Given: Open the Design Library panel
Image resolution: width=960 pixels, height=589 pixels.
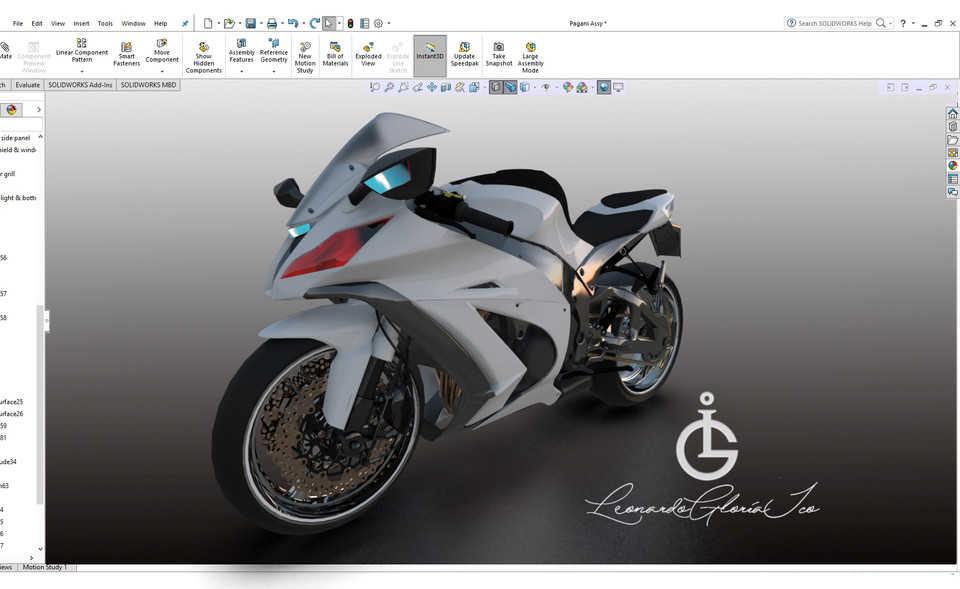Looking at the screenshot, I should coord(952,127).
